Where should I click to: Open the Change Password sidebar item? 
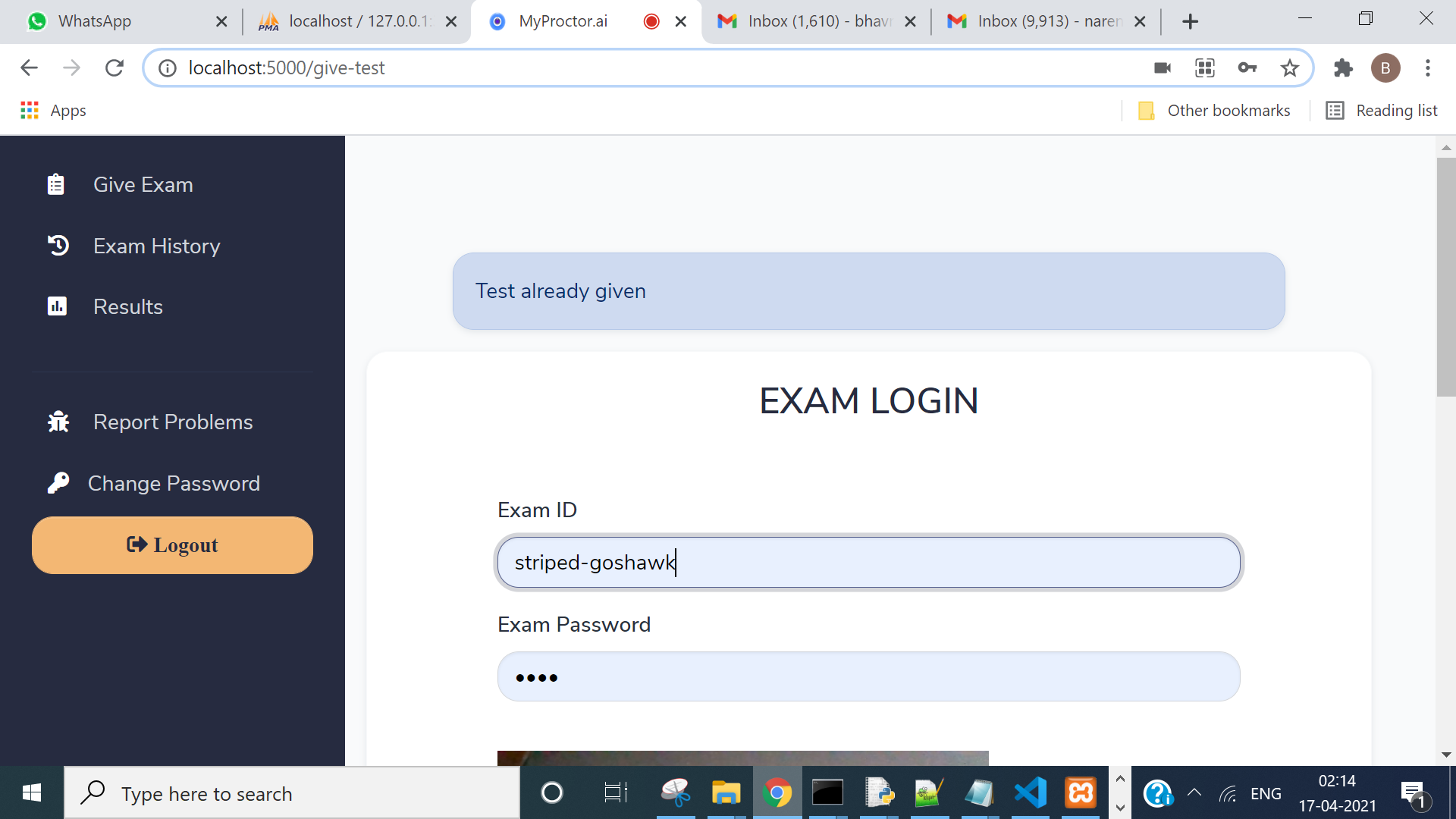coord(174,483)
